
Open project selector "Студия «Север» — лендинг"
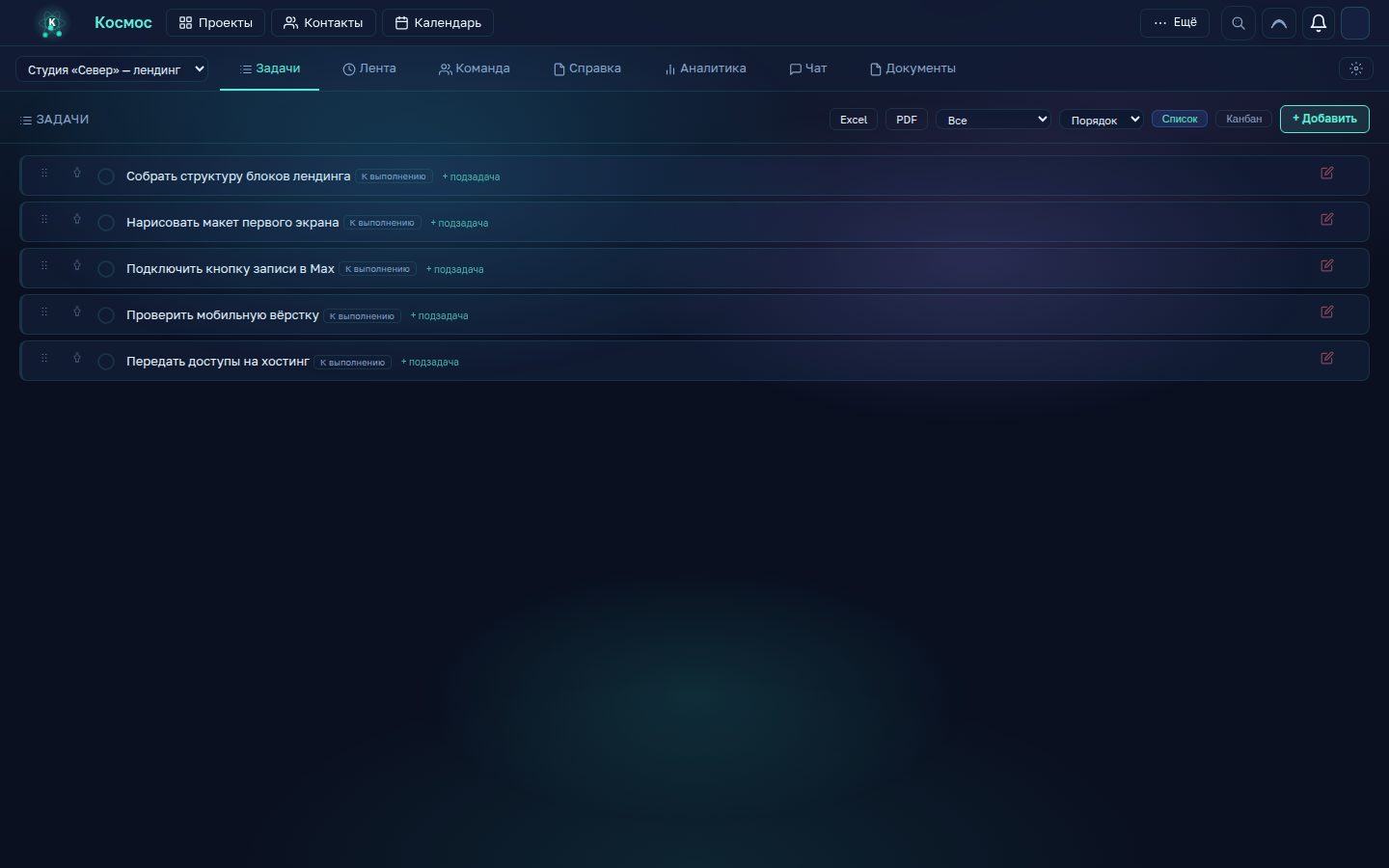[112, 69]
